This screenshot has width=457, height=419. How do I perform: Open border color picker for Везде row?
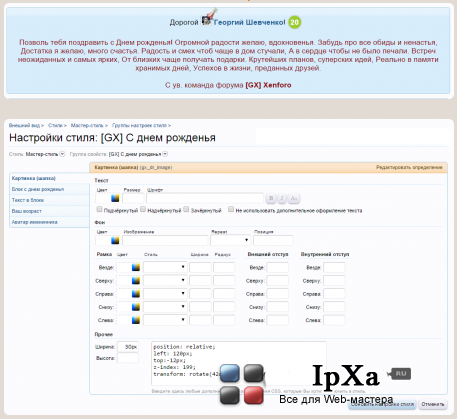(x=136, y=267)
